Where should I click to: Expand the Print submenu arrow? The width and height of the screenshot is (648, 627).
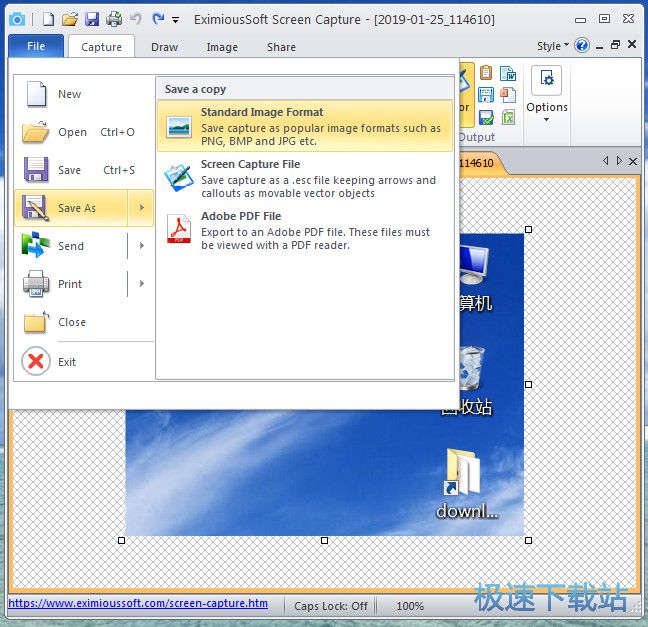click(x=142, y=284)
